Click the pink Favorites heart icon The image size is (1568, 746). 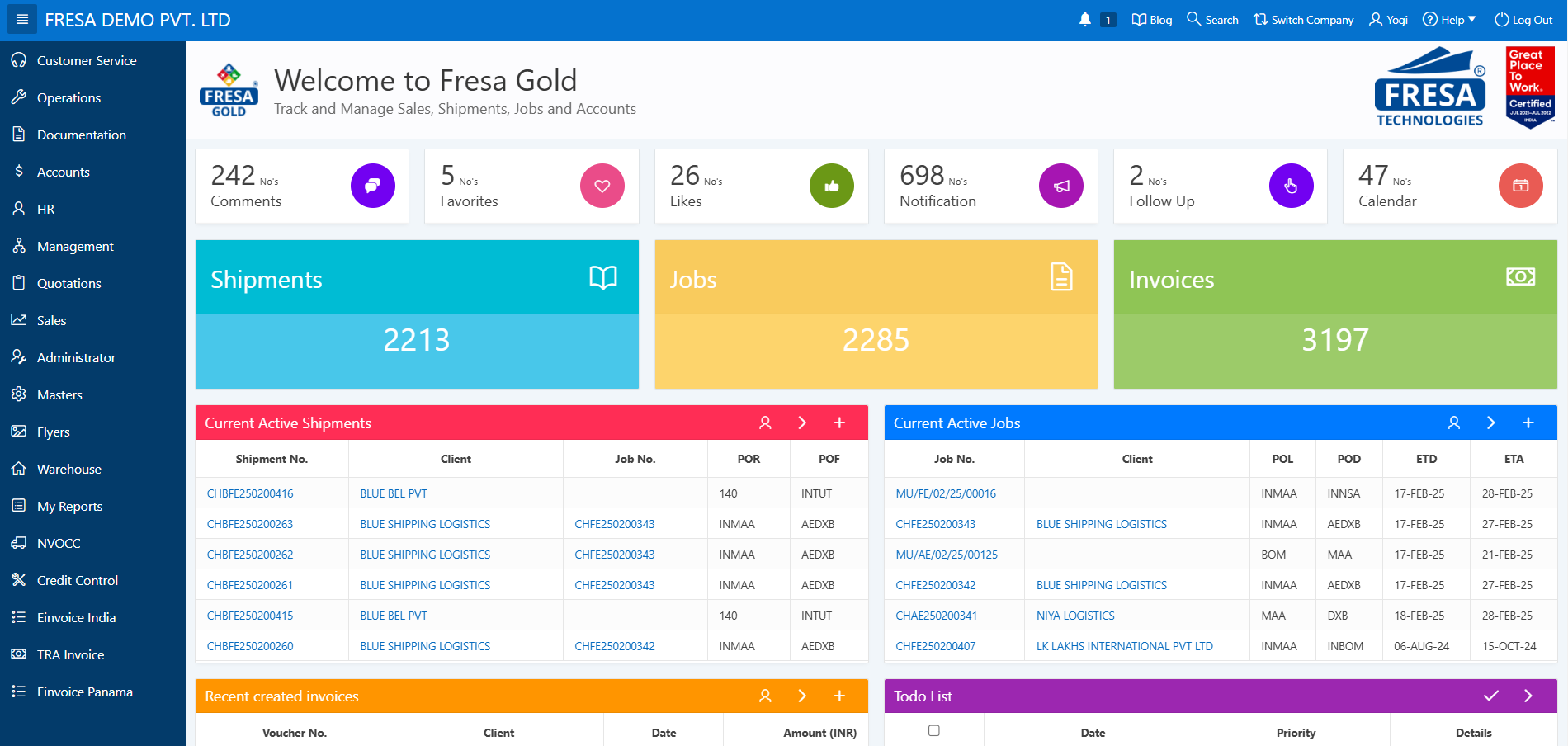click(602, 186)
